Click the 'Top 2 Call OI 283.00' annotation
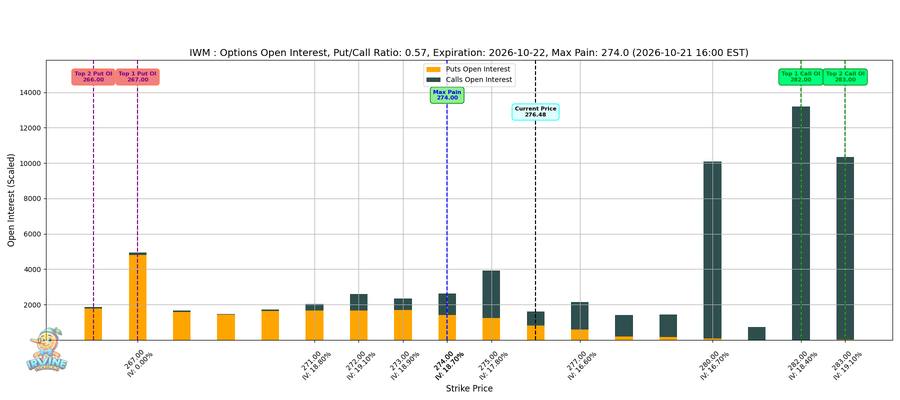Screen dimensions: 900x400 tap(845, 77)
